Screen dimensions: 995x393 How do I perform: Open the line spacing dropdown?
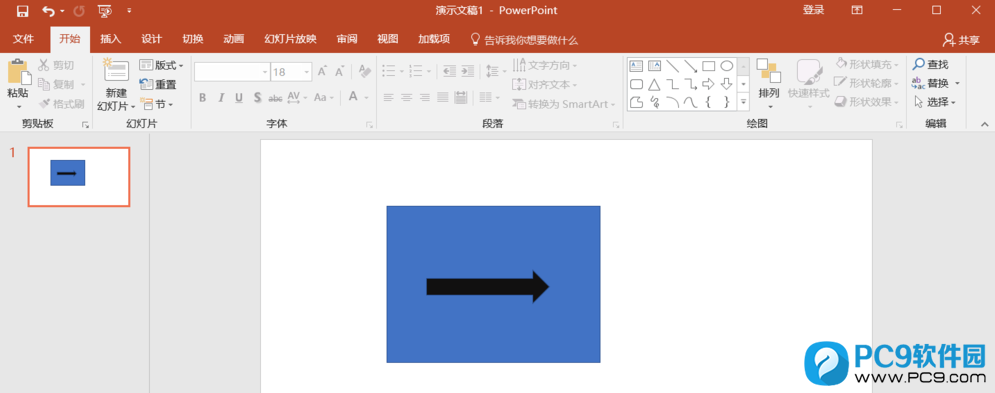495,71
